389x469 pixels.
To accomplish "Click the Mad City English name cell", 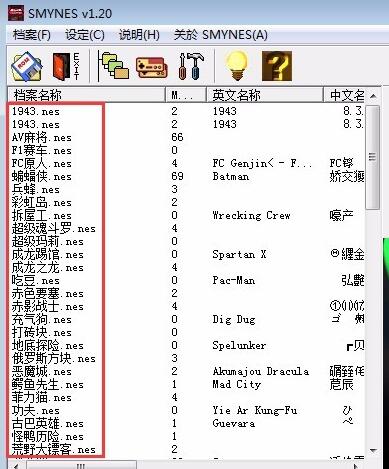I will coord(236,384).
